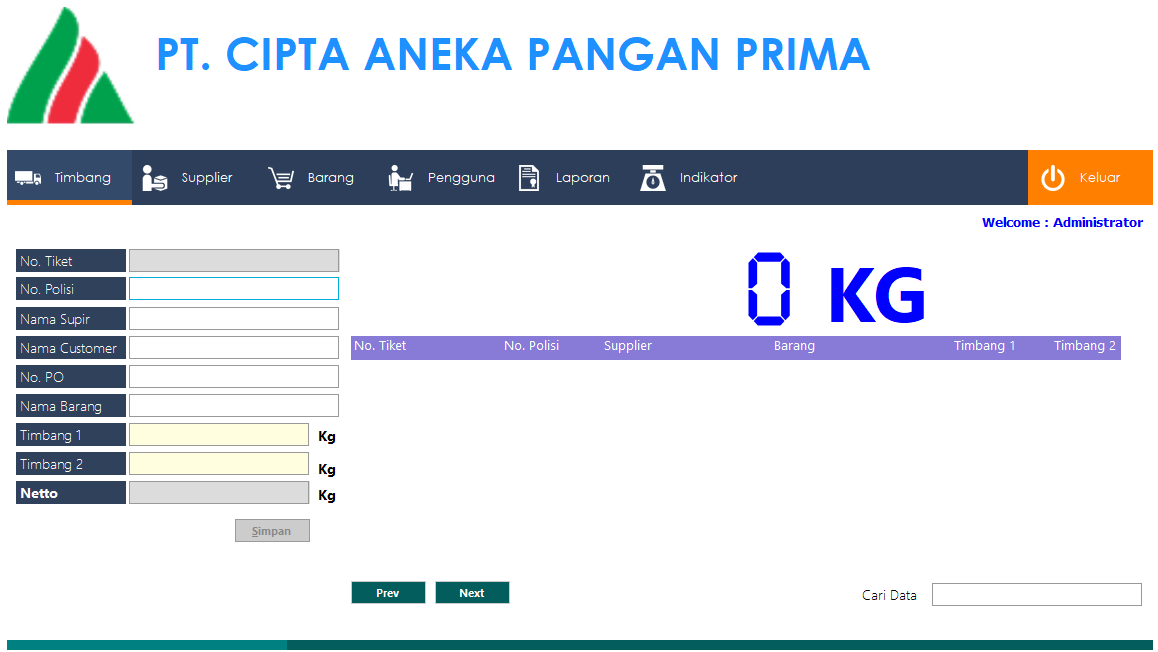Go to next page with Next
This screenshot has height=652, width=1158.
472,593
